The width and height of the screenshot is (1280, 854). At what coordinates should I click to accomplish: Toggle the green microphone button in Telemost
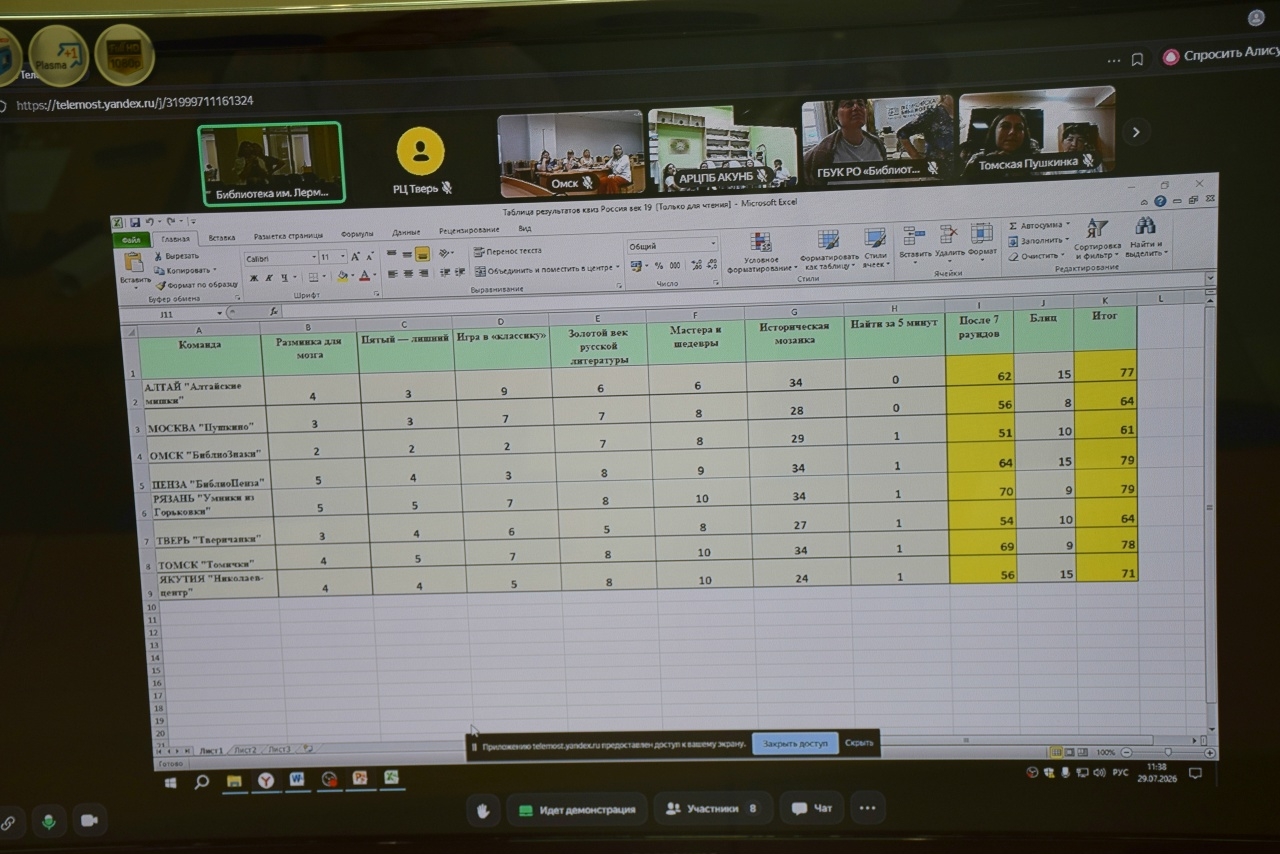coord(46,821)
